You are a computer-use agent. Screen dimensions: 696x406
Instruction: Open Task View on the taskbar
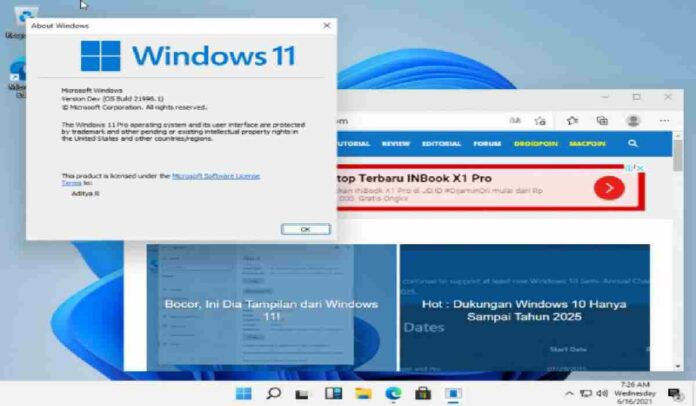[302, 394]
